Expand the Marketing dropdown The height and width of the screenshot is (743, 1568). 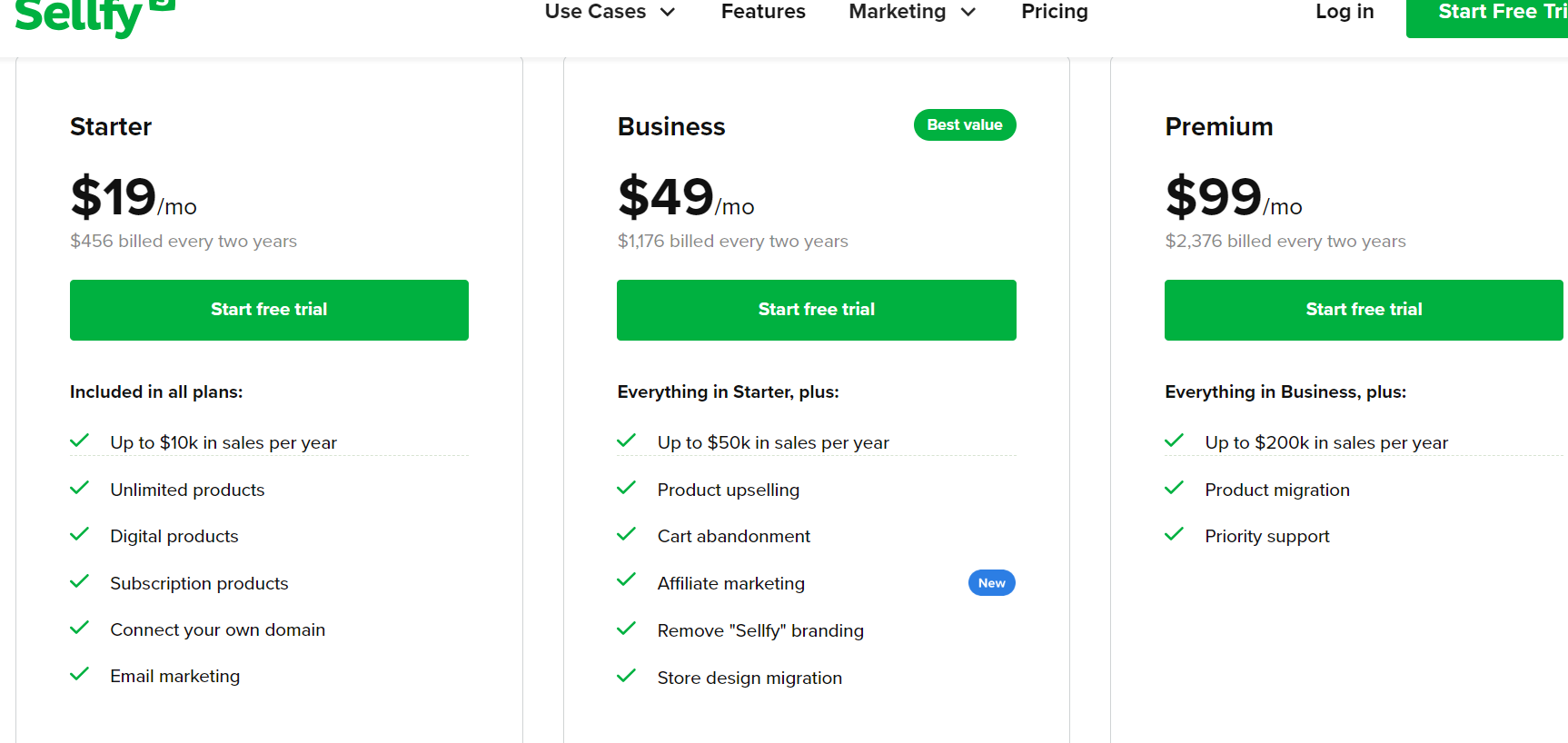(x=898, y=12)
